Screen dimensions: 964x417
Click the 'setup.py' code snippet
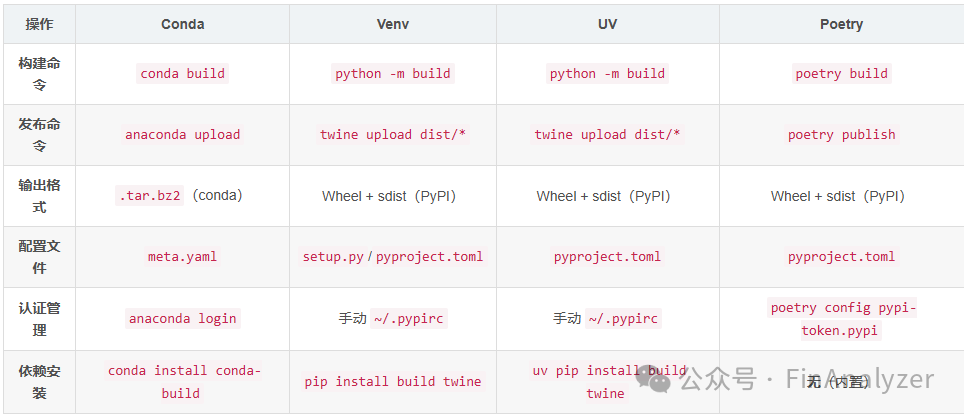(333, 256)
